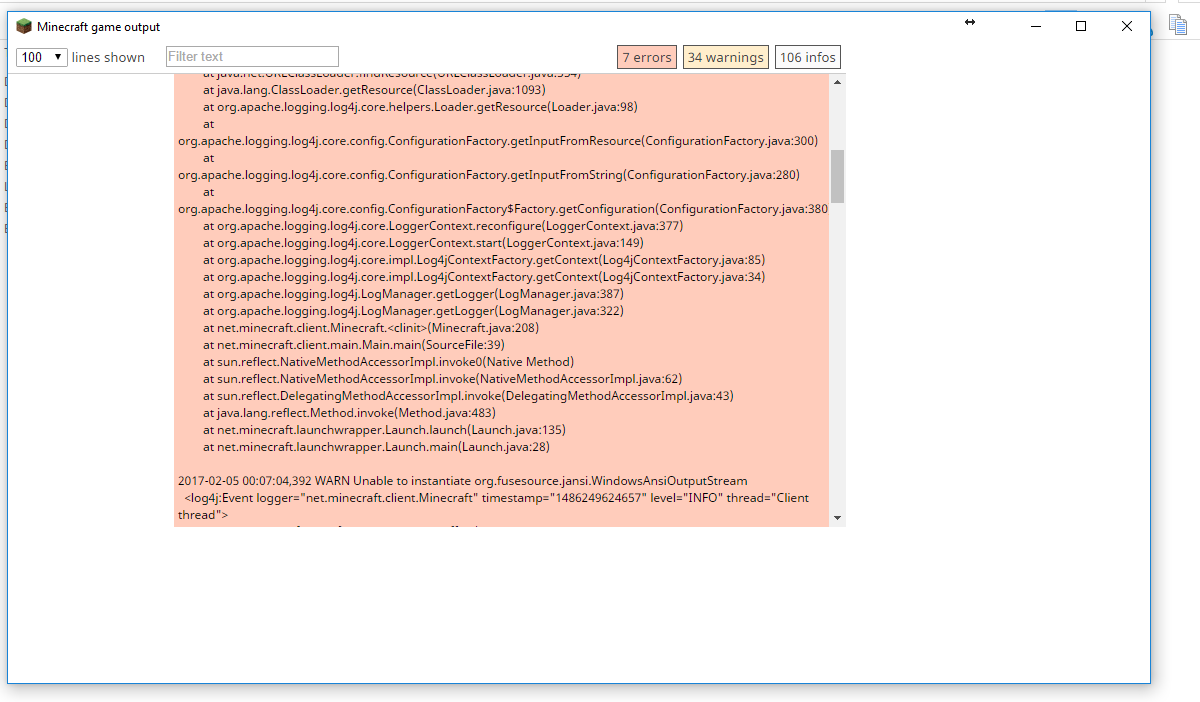Close the Minecraft game output window
Viewport: 1200px width, 702px height.
pos(1127,26)
